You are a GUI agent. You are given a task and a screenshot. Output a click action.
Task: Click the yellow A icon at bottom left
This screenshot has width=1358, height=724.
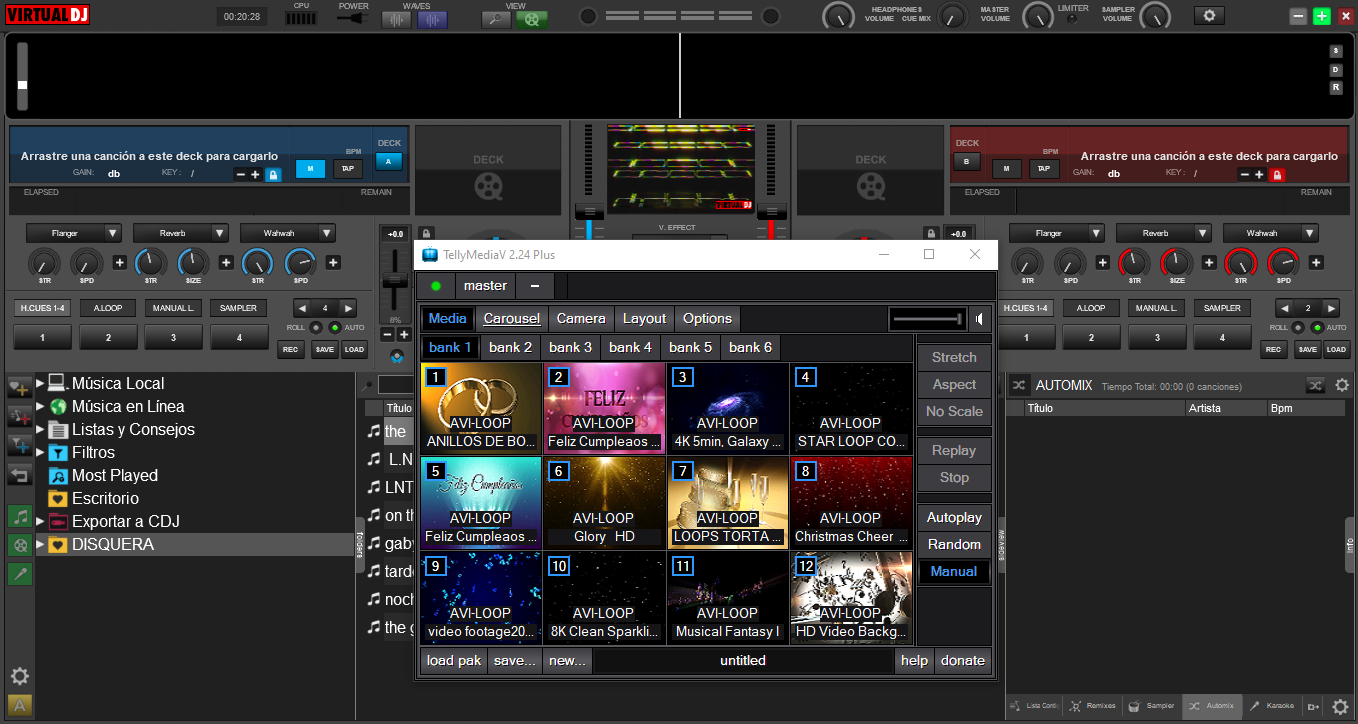click(x=19, y=705)
